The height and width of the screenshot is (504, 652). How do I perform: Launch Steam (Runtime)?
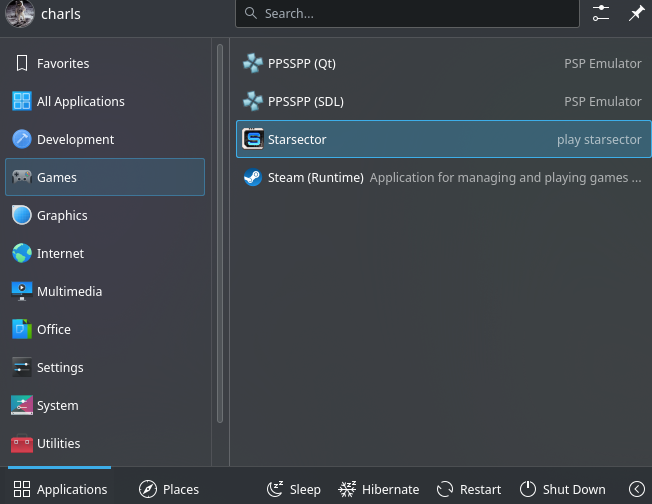pyautogui.click(x=443, y=178)
